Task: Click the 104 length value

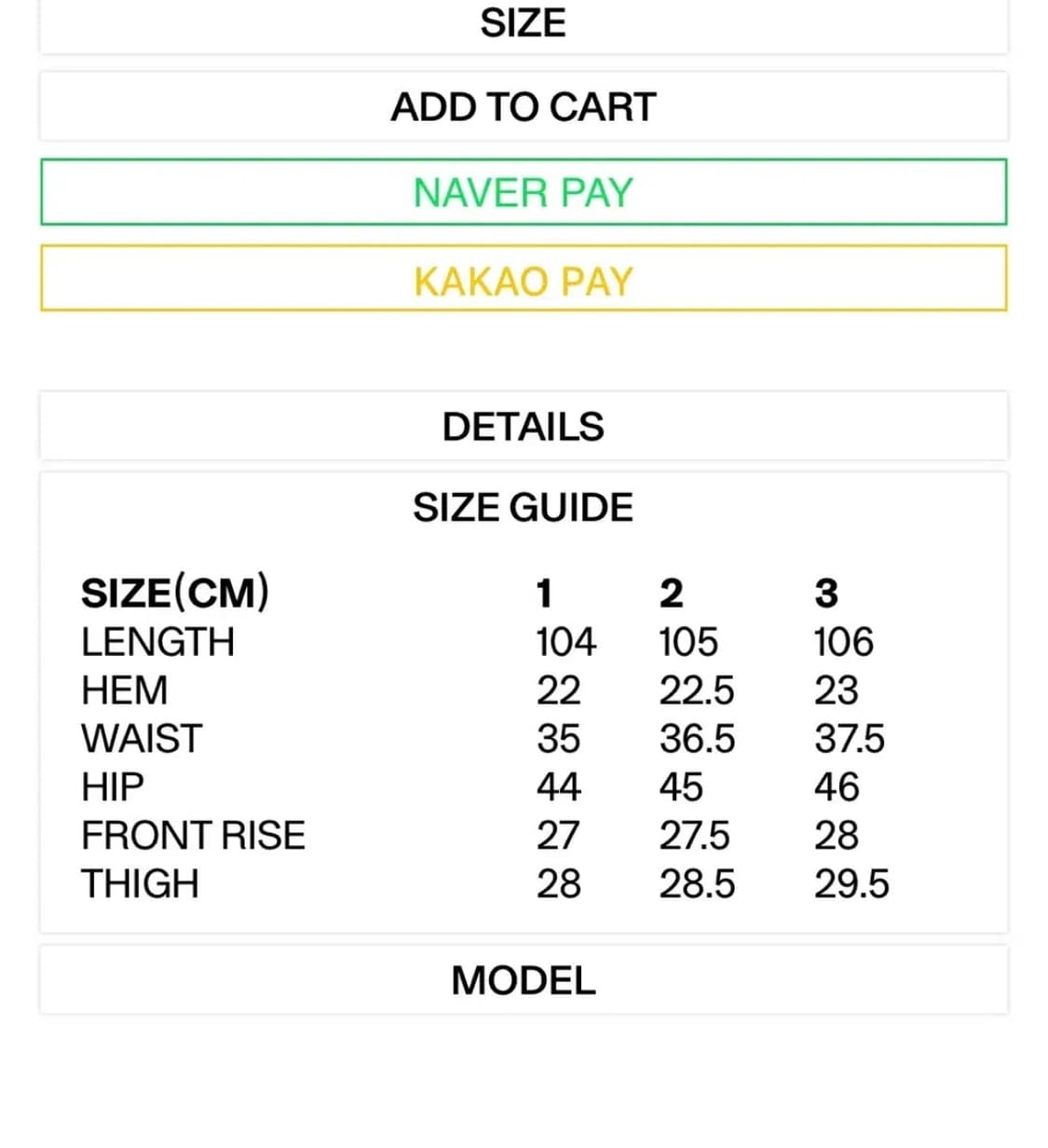Action: (565, 642)
